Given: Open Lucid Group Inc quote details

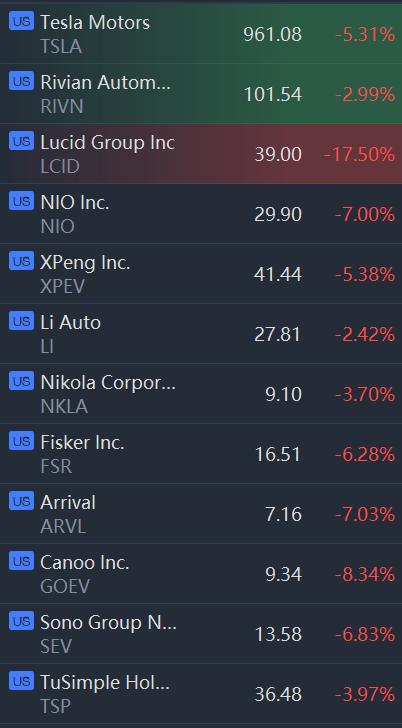Looking at the screenshot, I should (201, 154).
